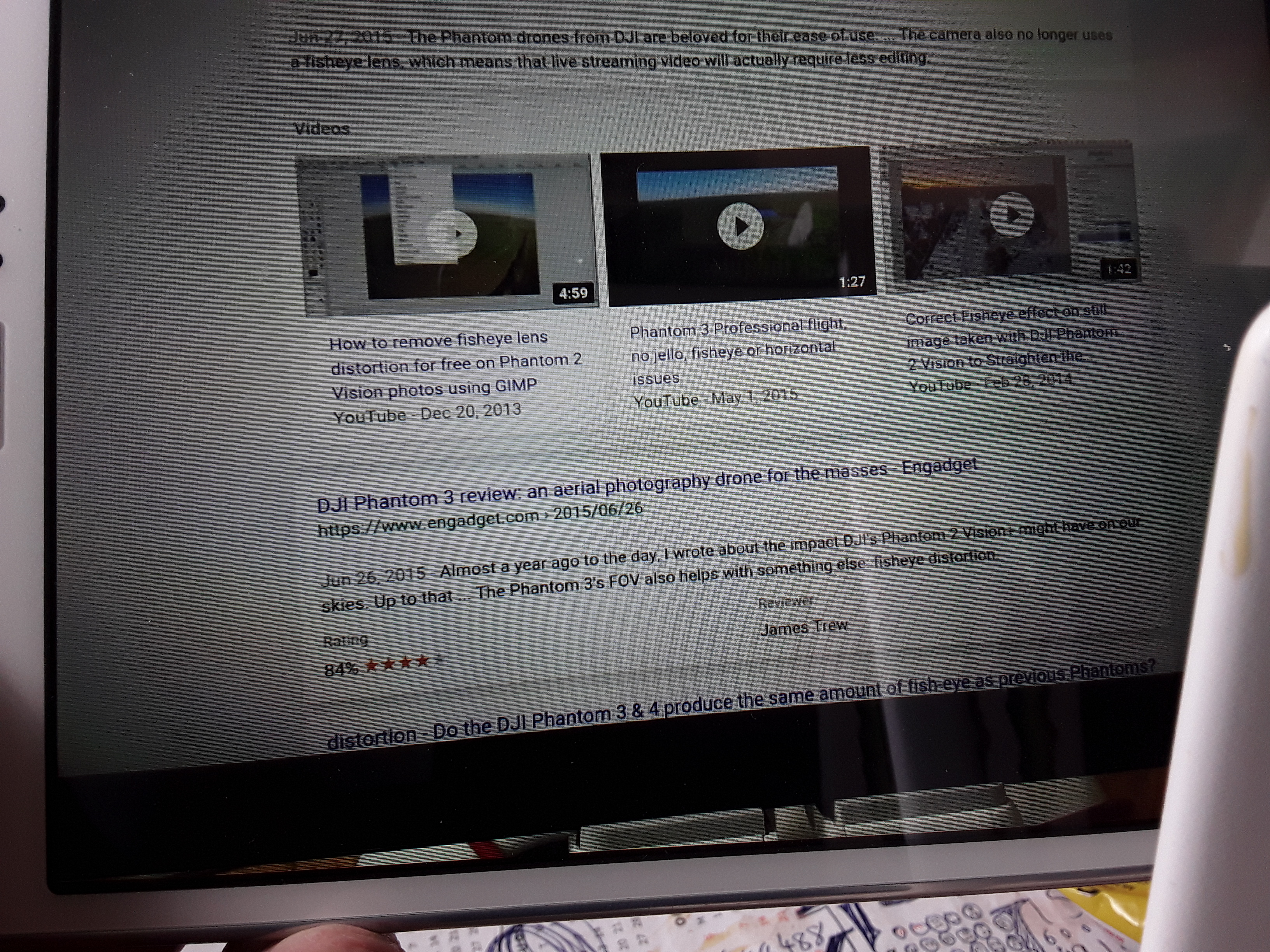Play the Correct Fisheye effect video

1012,215
